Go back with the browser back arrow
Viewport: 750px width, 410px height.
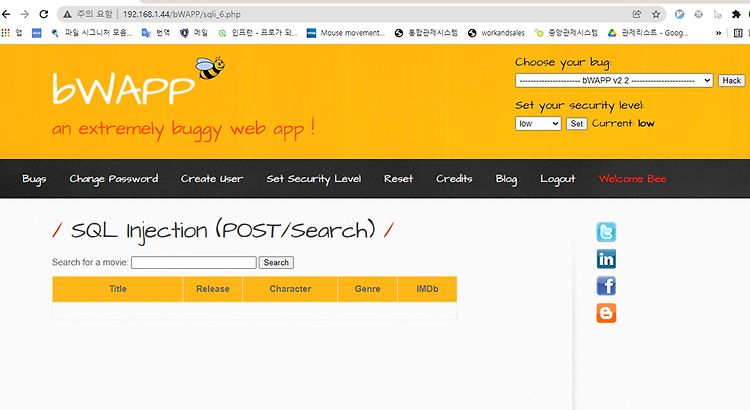point(6,14)
